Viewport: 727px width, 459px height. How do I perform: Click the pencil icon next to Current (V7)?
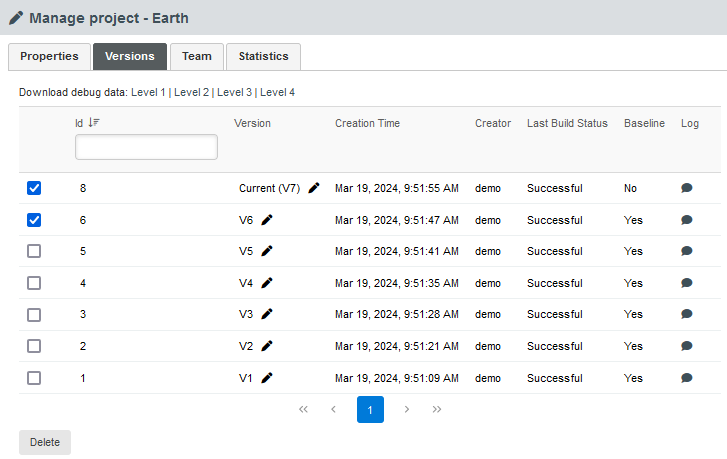tap(314, 188)
